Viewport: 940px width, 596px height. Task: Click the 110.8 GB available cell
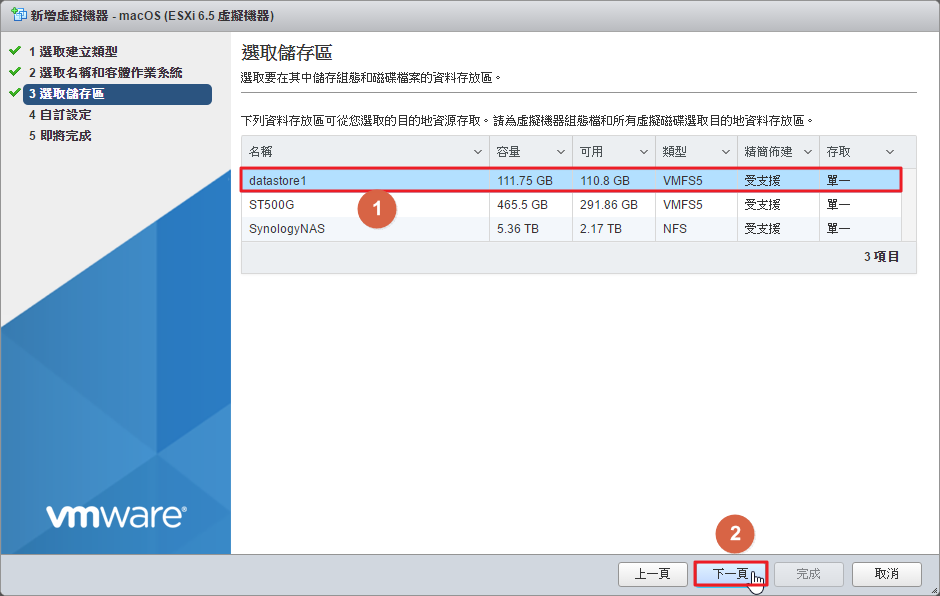(x=604, y=180)
